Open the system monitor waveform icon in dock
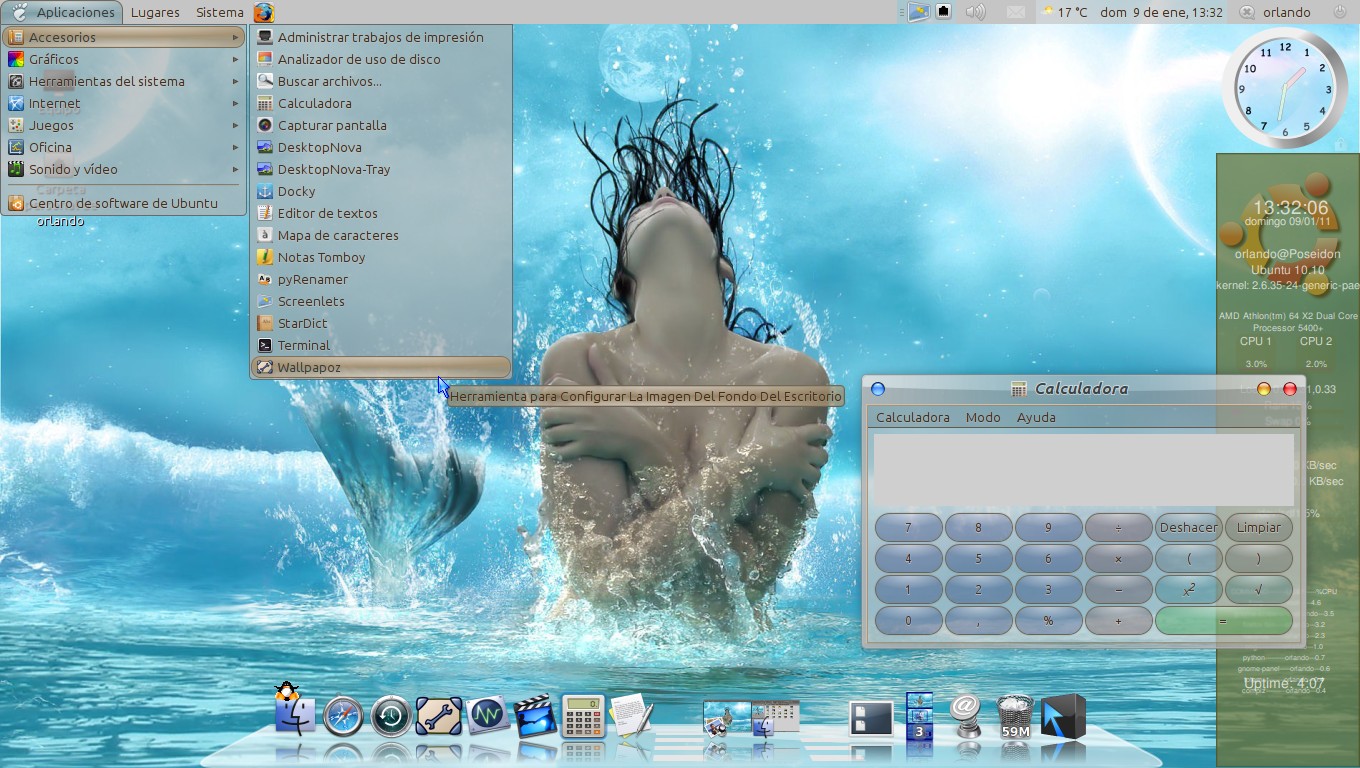 [487, 716]
